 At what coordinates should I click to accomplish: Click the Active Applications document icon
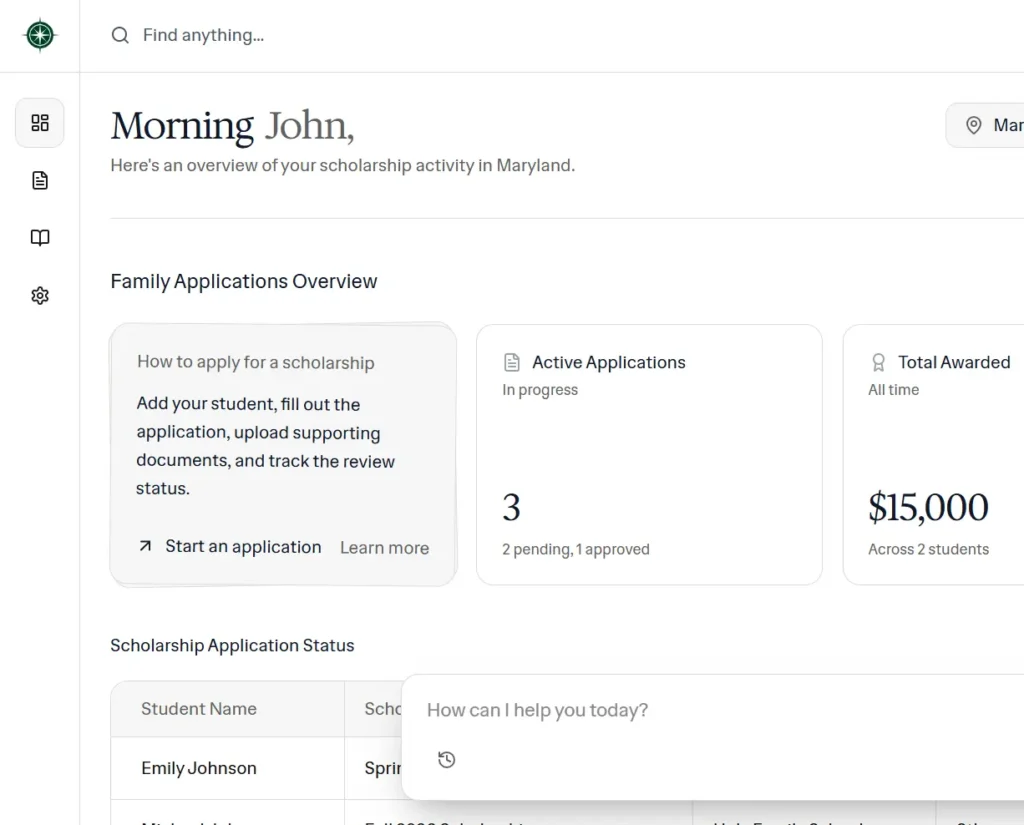point(512,363)
